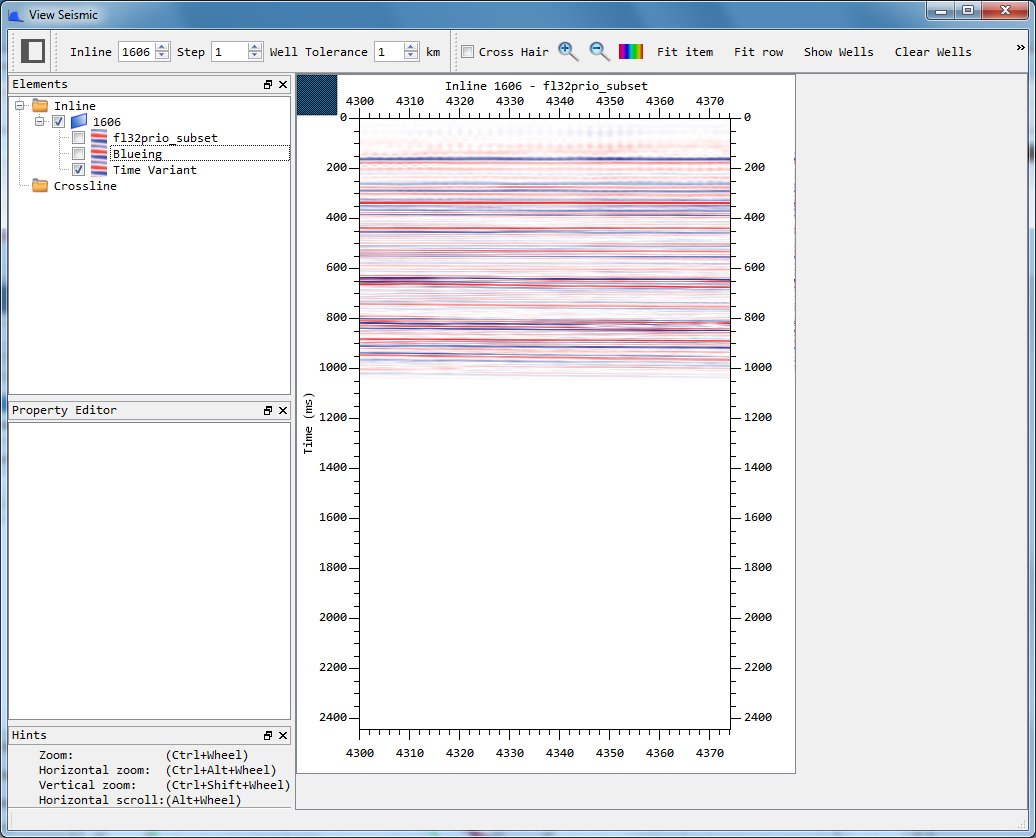Uncheck the Time Variant checkbox
This screenshot has height=838, width=1036.
click(78, 169)
